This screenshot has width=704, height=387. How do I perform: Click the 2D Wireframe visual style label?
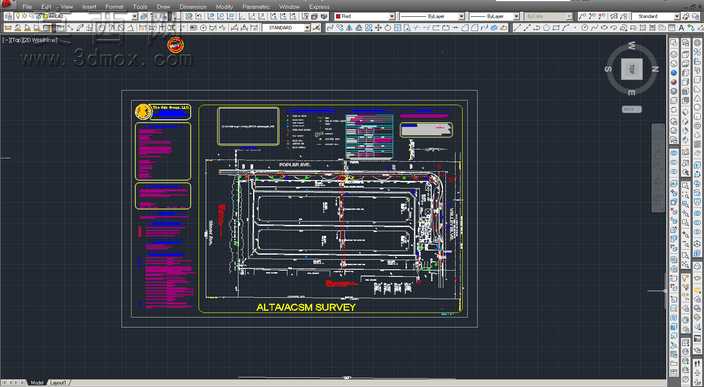pyautogui.click(x=40, y=40)
